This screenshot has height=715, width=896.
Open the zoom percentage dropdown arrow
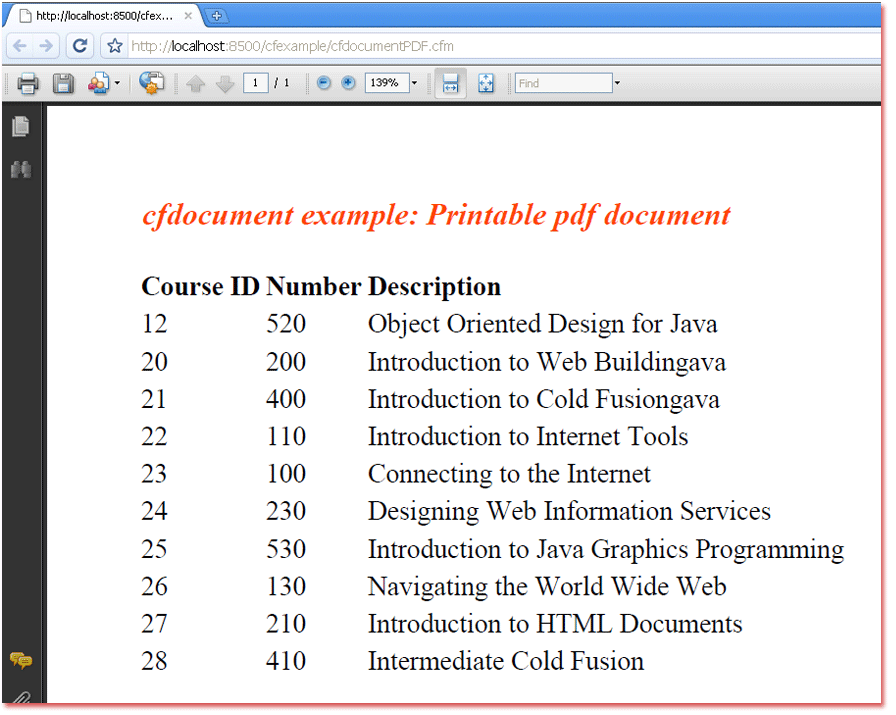click(x=414, y=83)
